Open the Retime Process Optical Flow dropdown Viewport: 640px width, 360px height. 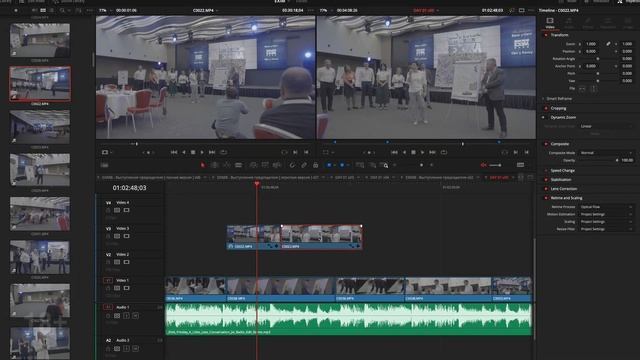click(x=606, y=207)
